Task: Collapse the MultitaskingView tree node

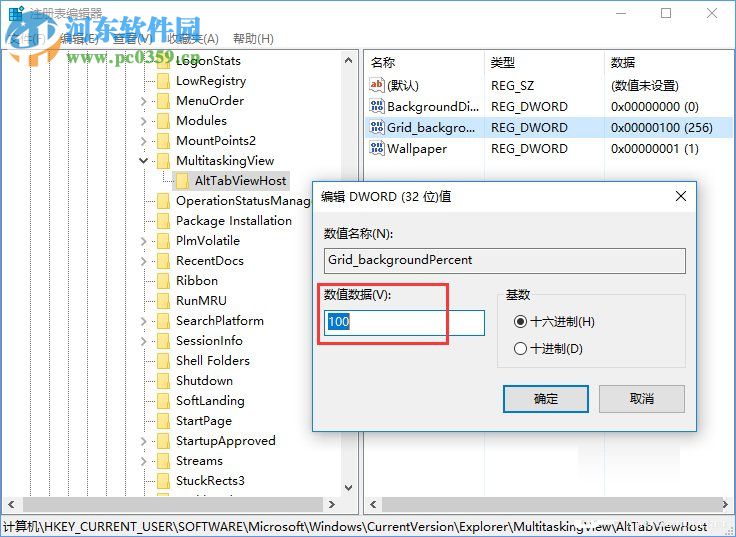Action: (144, 161)
